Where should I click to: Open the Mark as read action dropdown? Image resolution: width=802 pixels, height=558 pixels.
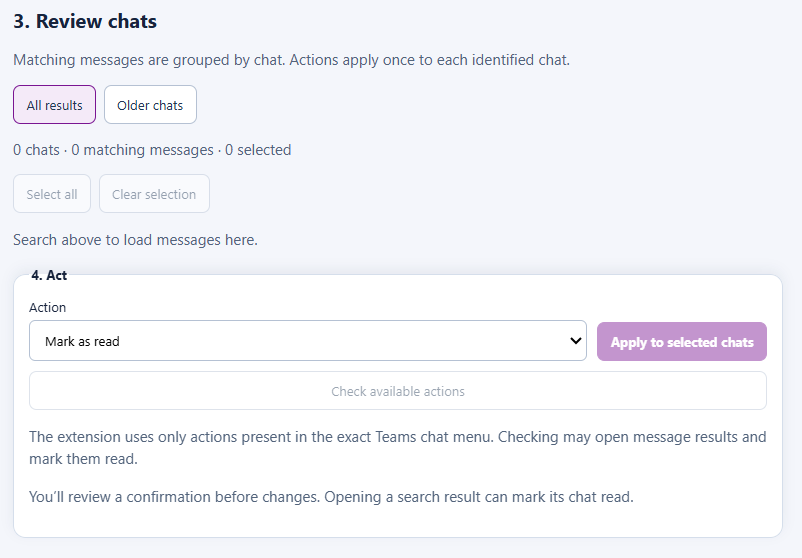tap(308, 341)
